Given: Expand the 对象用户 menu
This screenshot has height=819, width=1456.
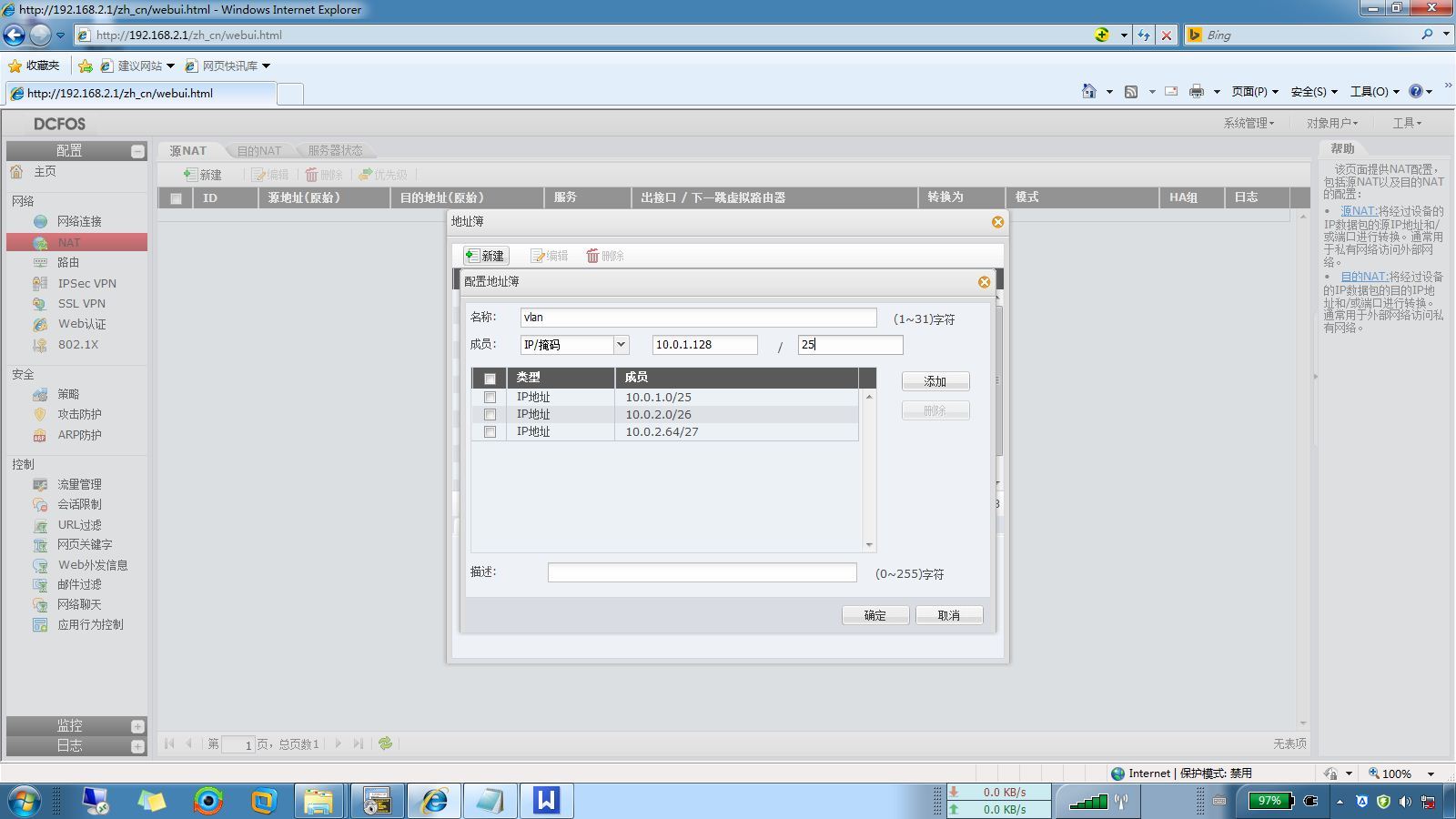Looking at the screenshot, I should pos(1332,123).
